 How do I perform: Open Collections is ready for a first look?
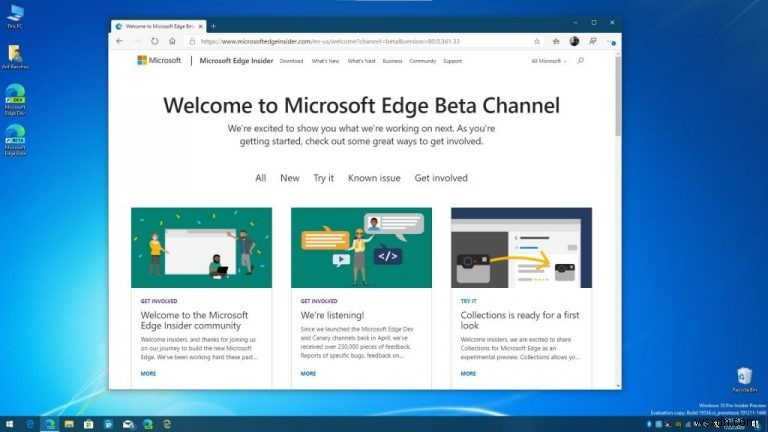(520, 320)
